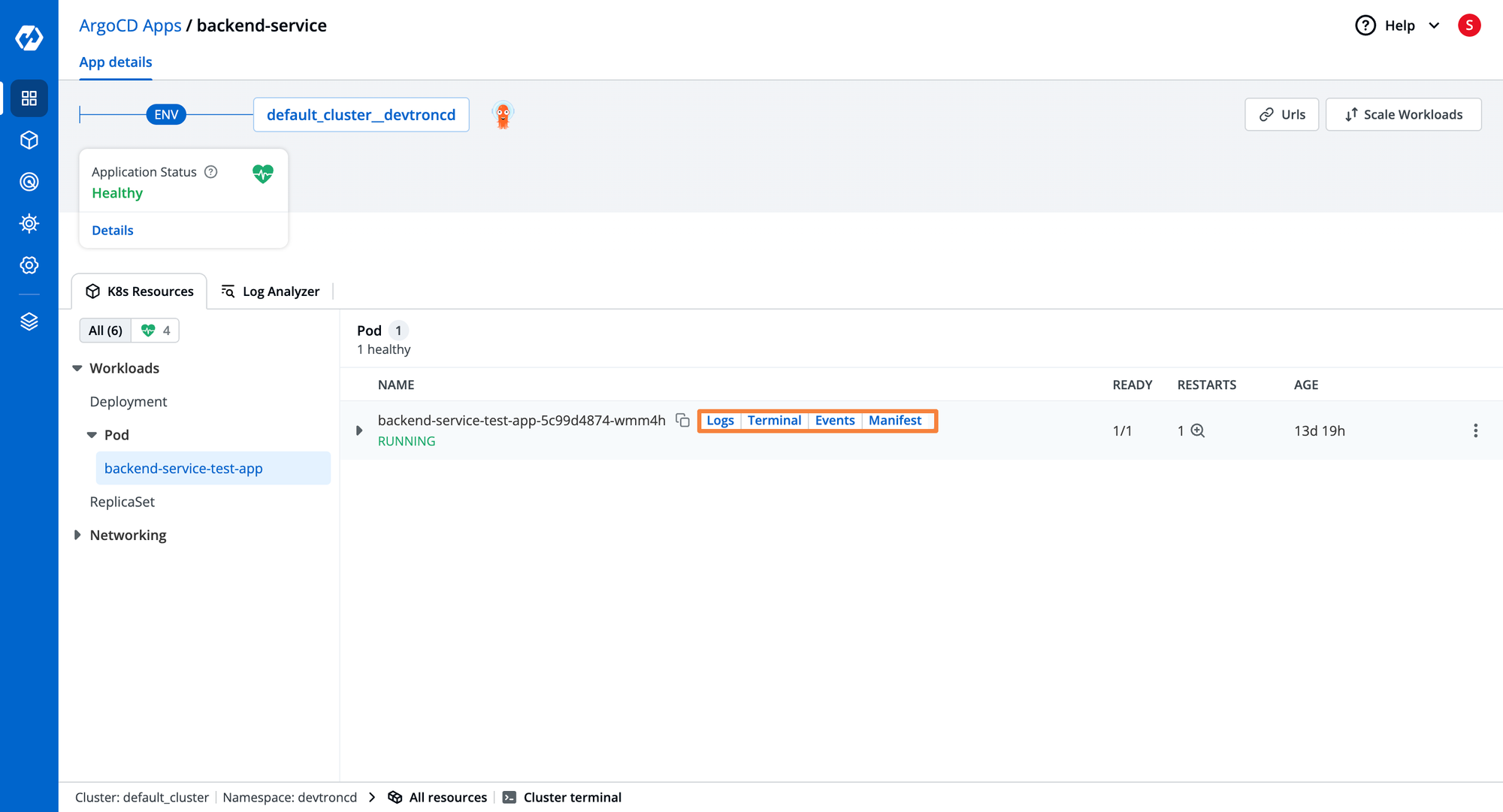Click the Details link under Application Status
The width and height of the screenshot is (1503, 812).
[x=113, y=230]
